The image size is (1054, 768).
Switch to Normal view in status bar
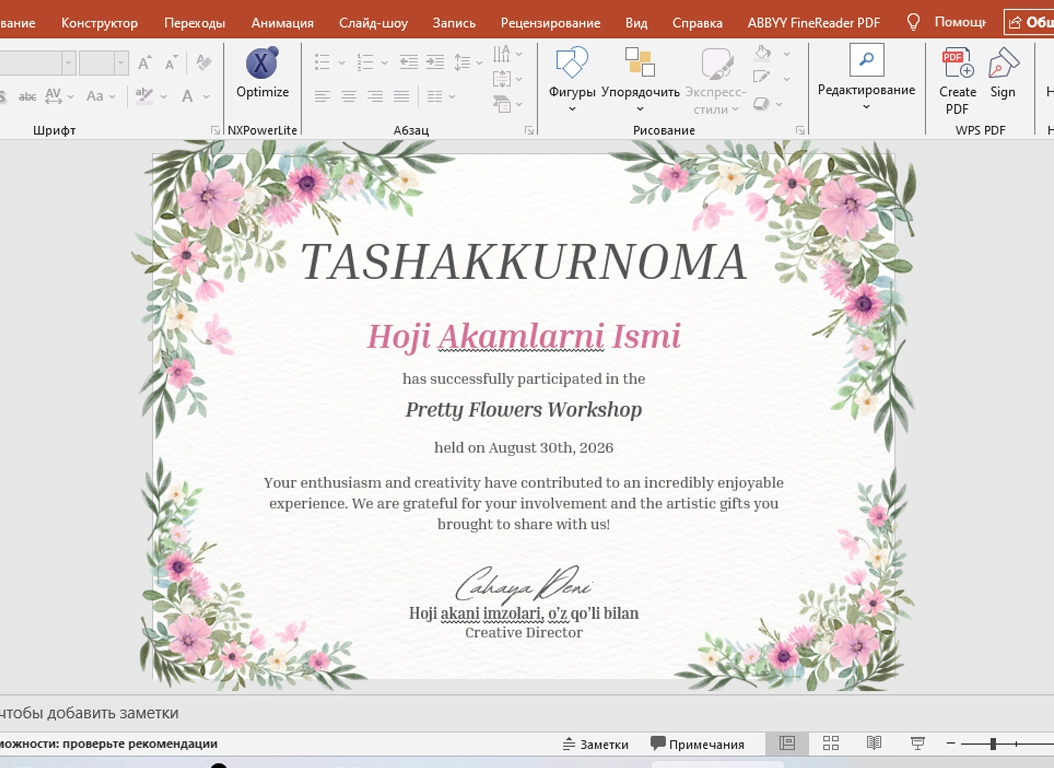[787, 743]
